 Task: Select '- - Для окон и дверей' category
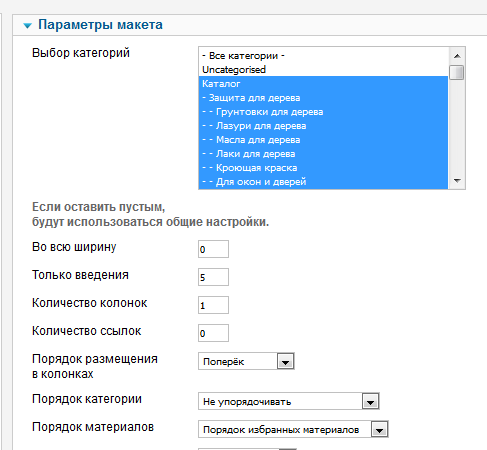point(323,182)
